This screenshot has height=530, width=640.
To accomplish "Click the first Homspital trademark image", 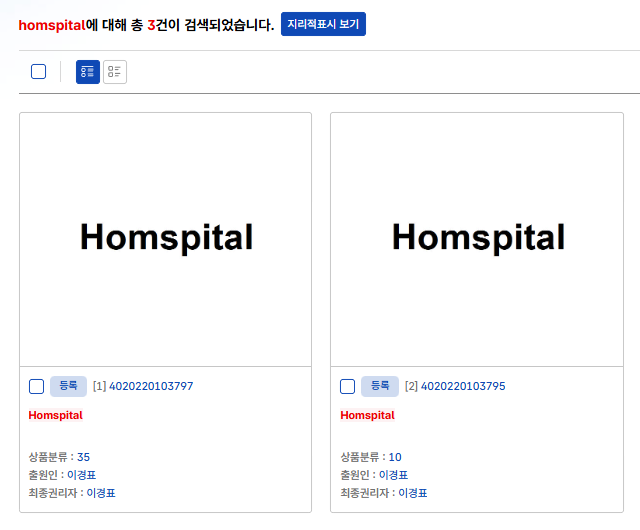I will (x=166, y=238).
